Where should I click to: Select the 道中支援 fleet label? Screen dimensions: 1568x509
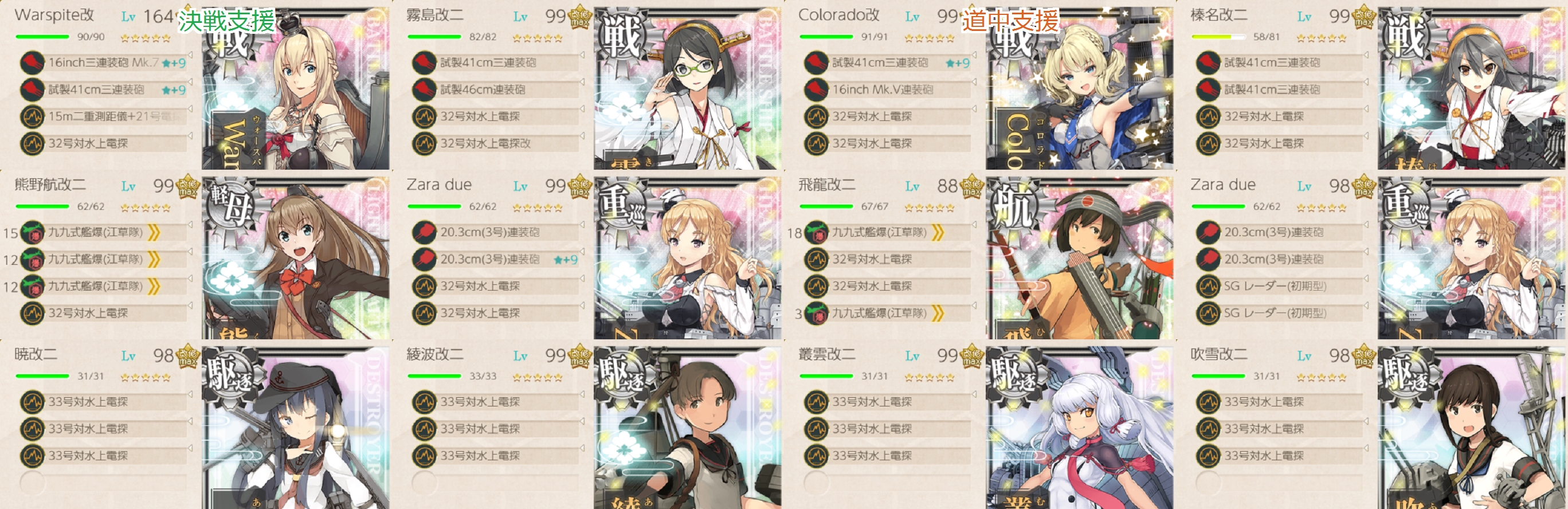(1010, 21)
